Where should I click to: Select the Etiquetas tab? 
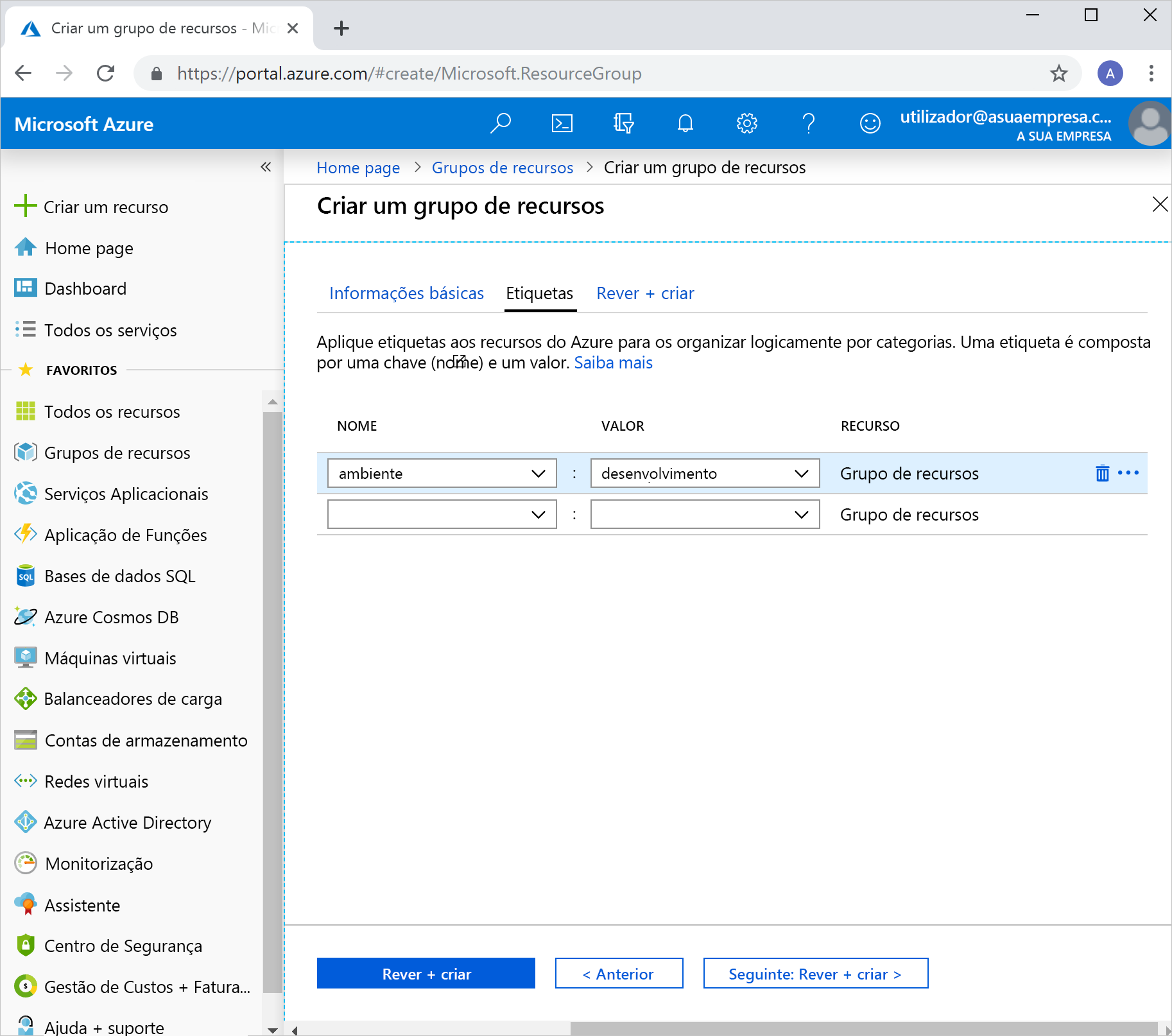tap(540, 293)
